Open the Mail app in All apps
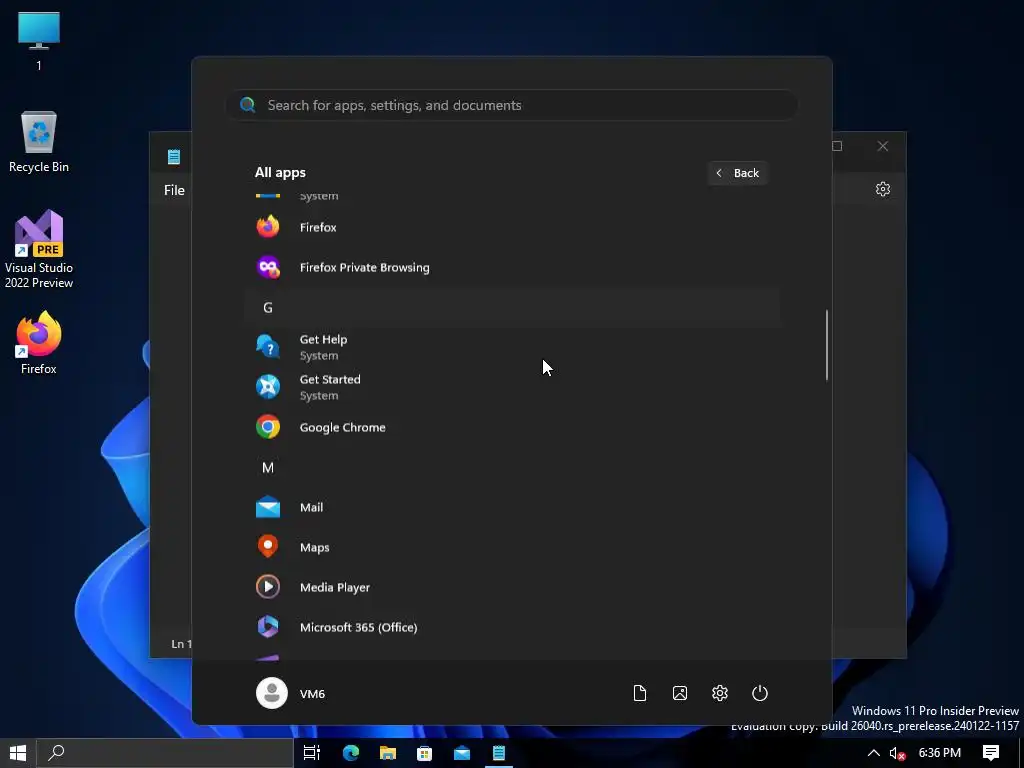 click(512, 507)
